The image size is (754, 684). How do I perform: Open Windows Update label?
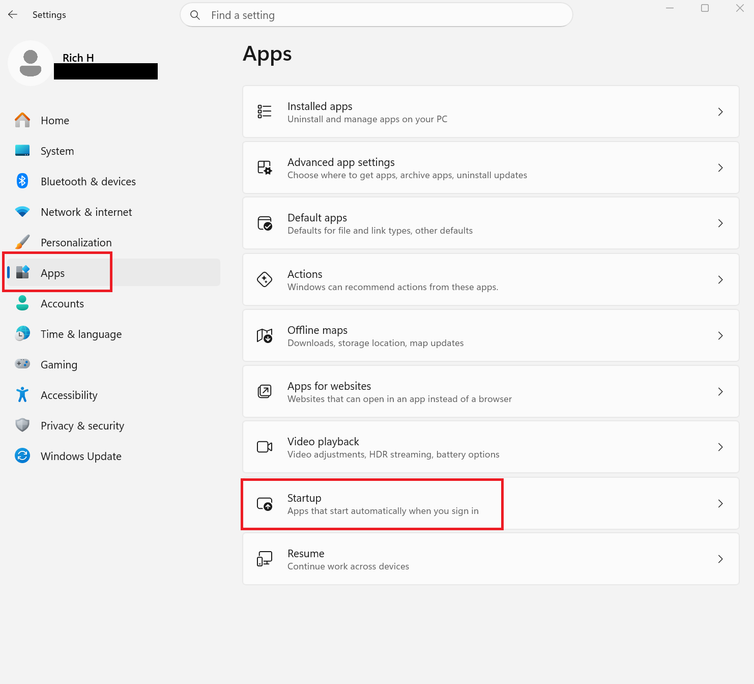pos(81,456)
